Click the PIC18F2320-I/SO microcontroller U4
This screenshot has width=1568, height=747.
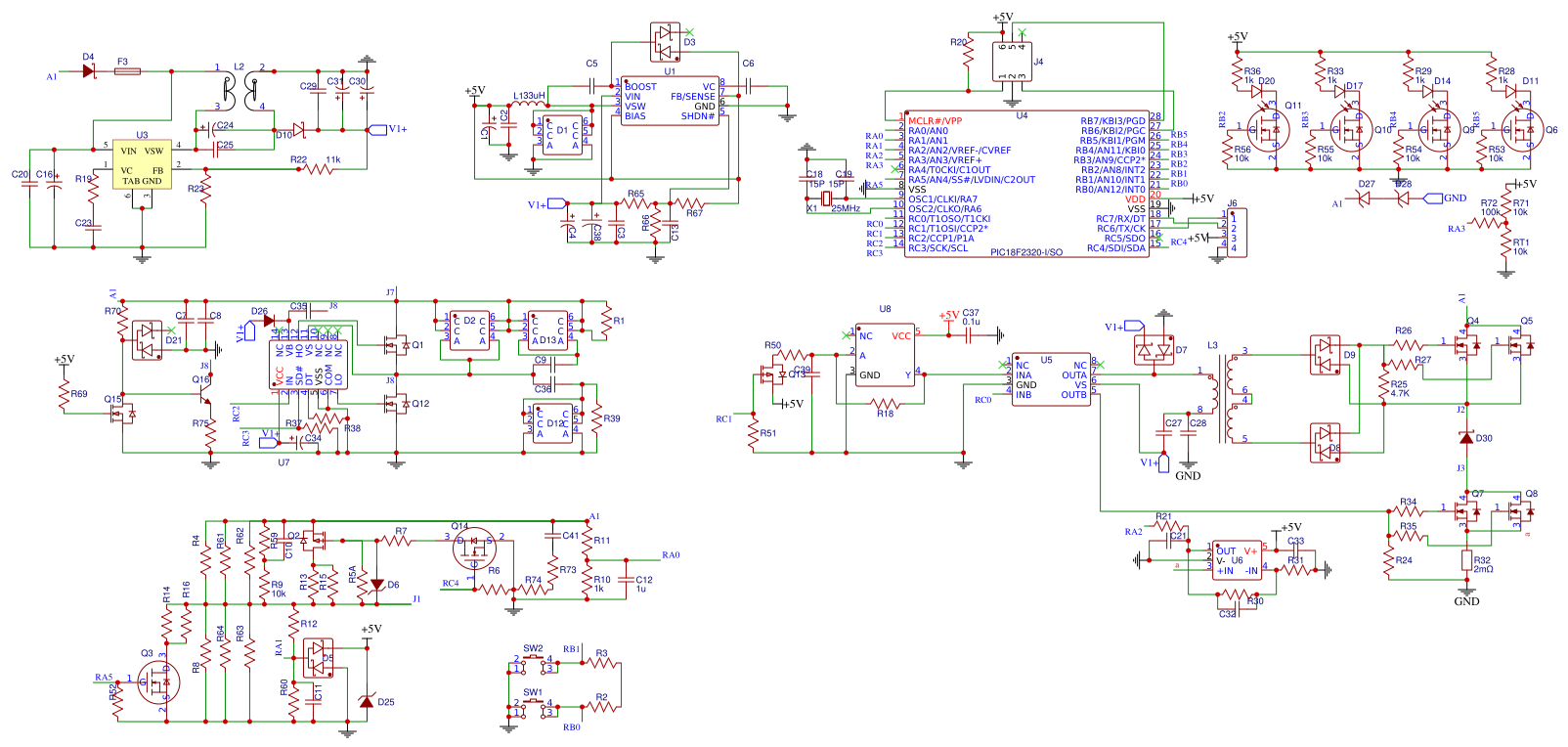point(1026,185)
